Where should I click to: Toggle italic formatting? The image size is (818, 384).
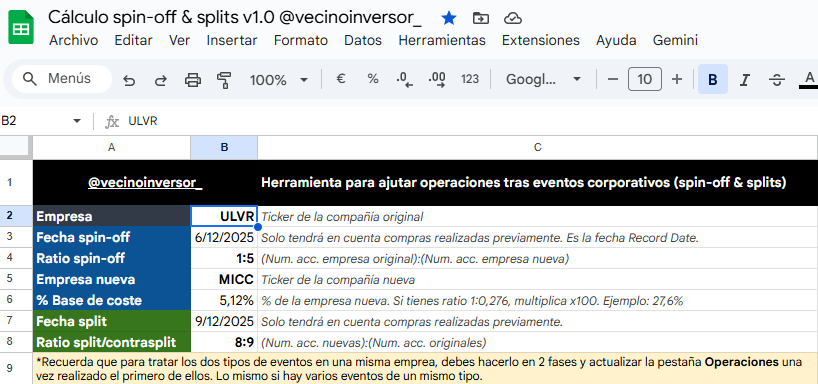745,79
